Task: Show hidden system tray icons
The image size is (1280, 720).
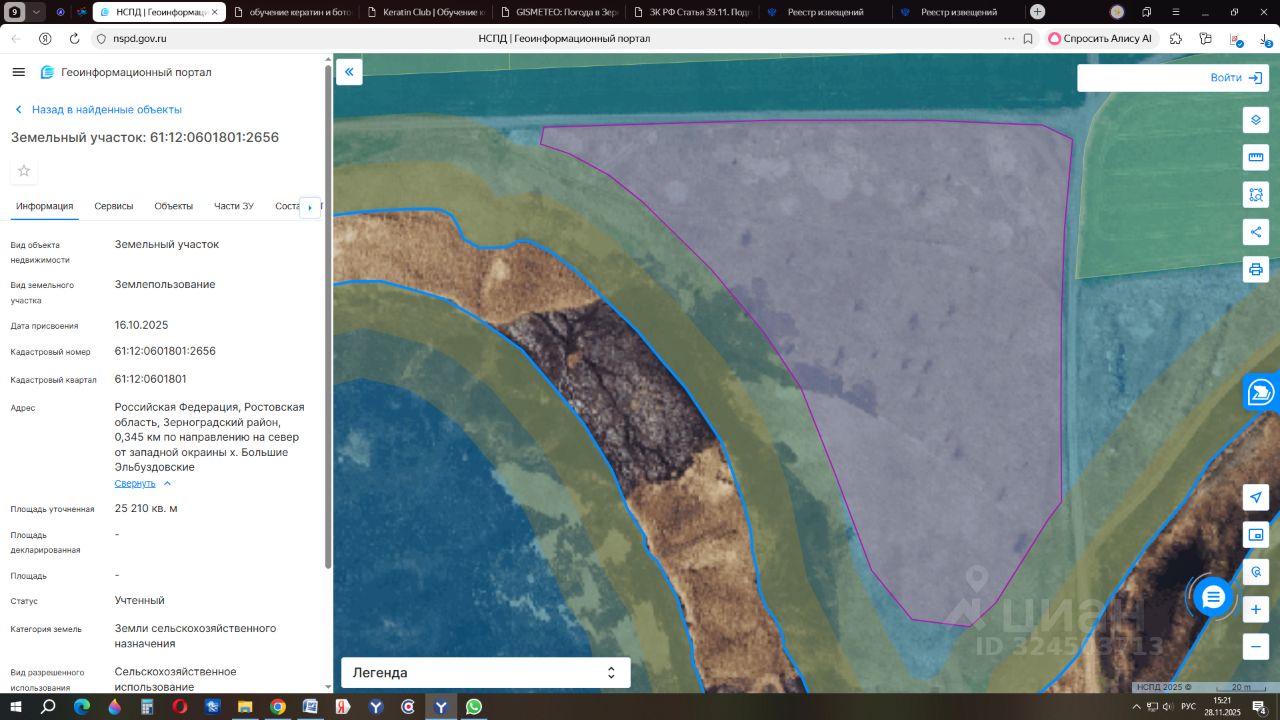Action: 1136,707
